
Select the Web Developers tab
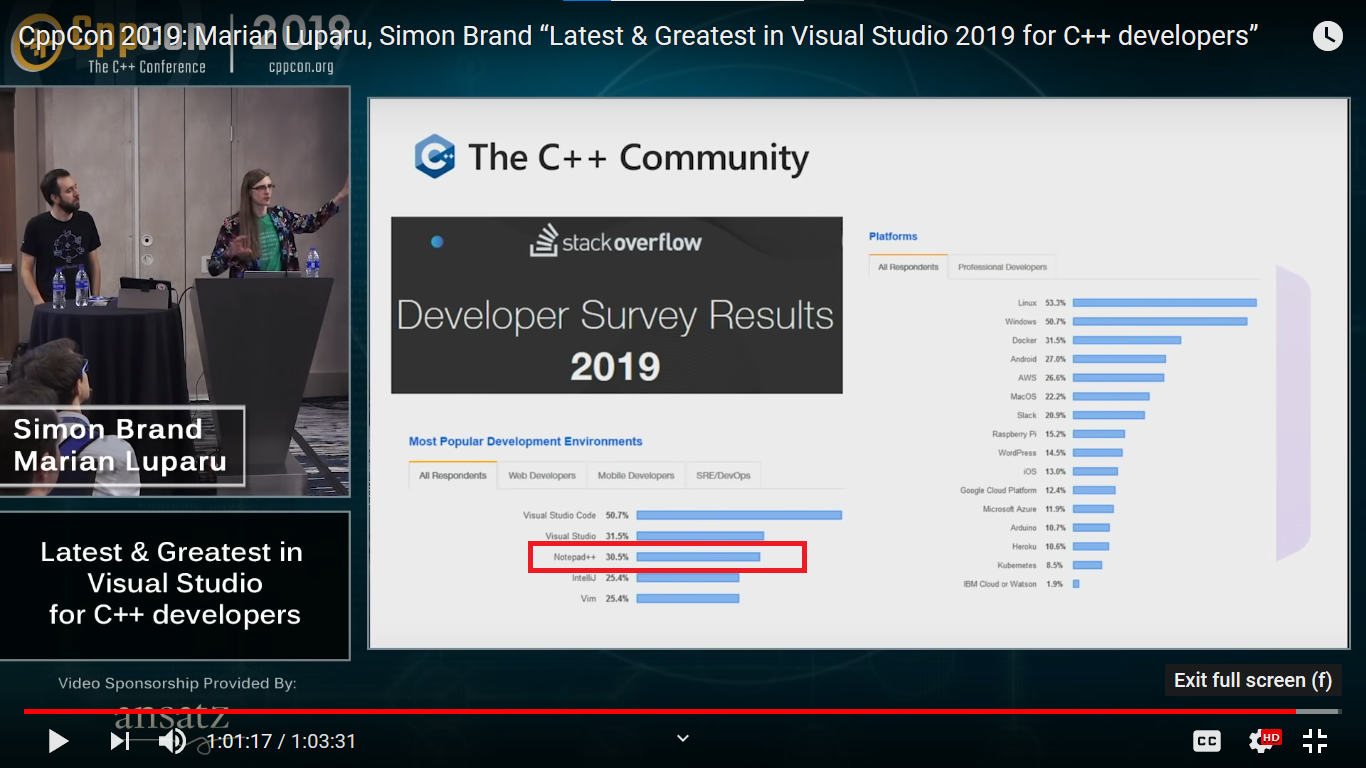click(x=542, y=475)
